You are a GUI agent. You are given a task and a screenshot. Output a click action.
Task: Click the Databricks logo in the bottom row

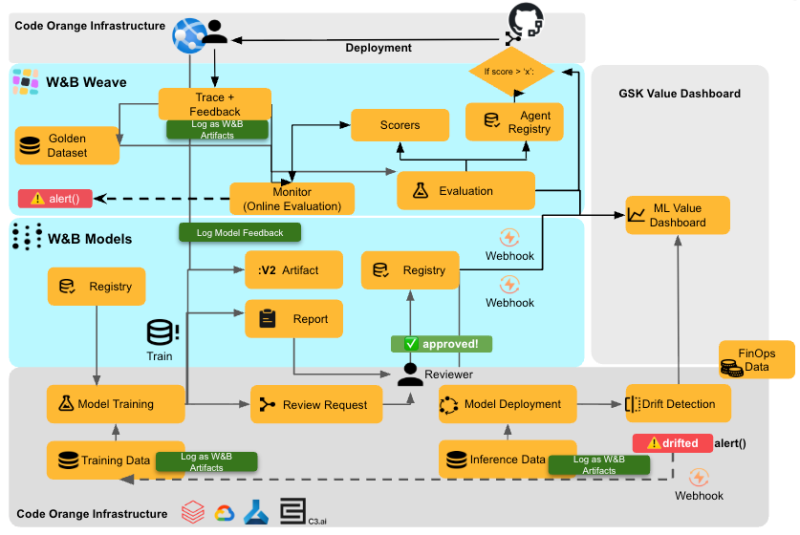point(191,512)
